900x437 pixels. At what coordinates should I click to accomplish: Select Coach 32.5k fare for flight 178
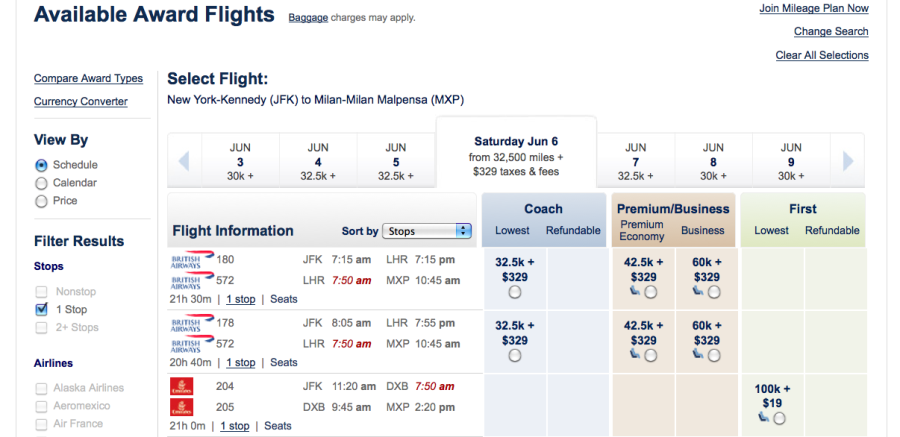tap(514, 355)
